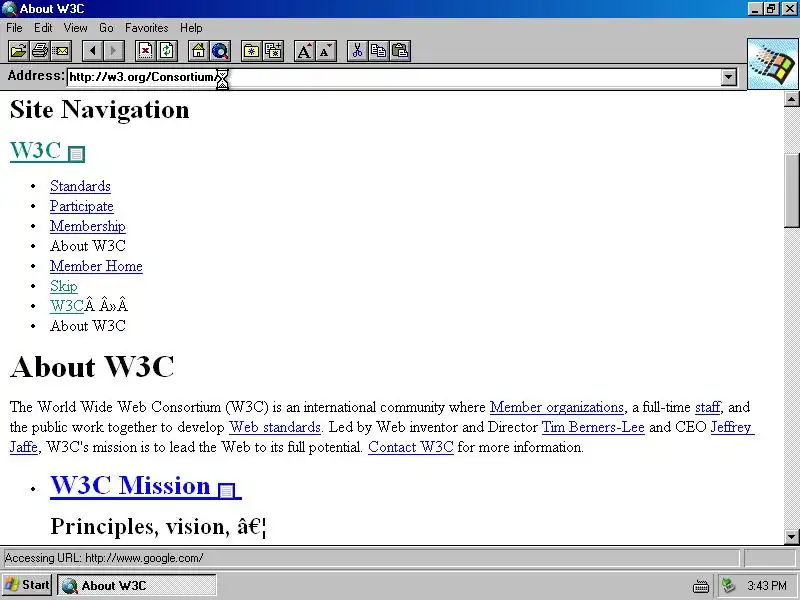Click the small page icon next to the W3C Mission link
The image size is (800, 600).
click(227, 490)
